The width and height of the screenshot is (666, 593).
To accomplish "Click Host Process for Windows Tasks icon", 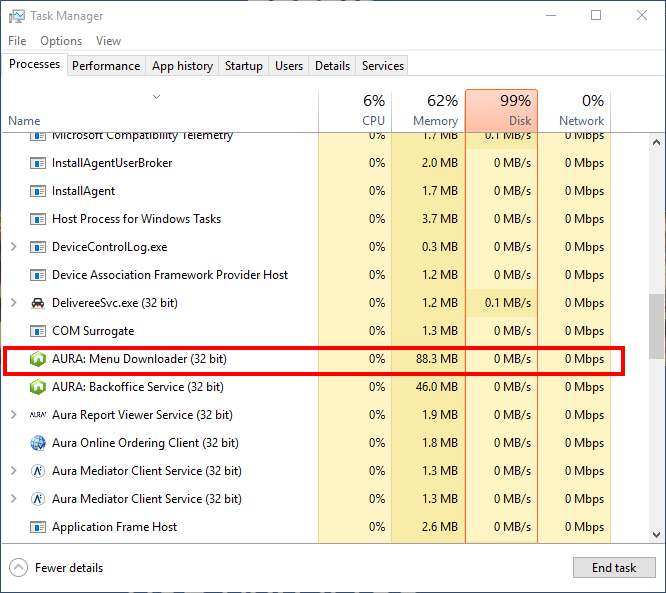I will [x=38, y=219].
